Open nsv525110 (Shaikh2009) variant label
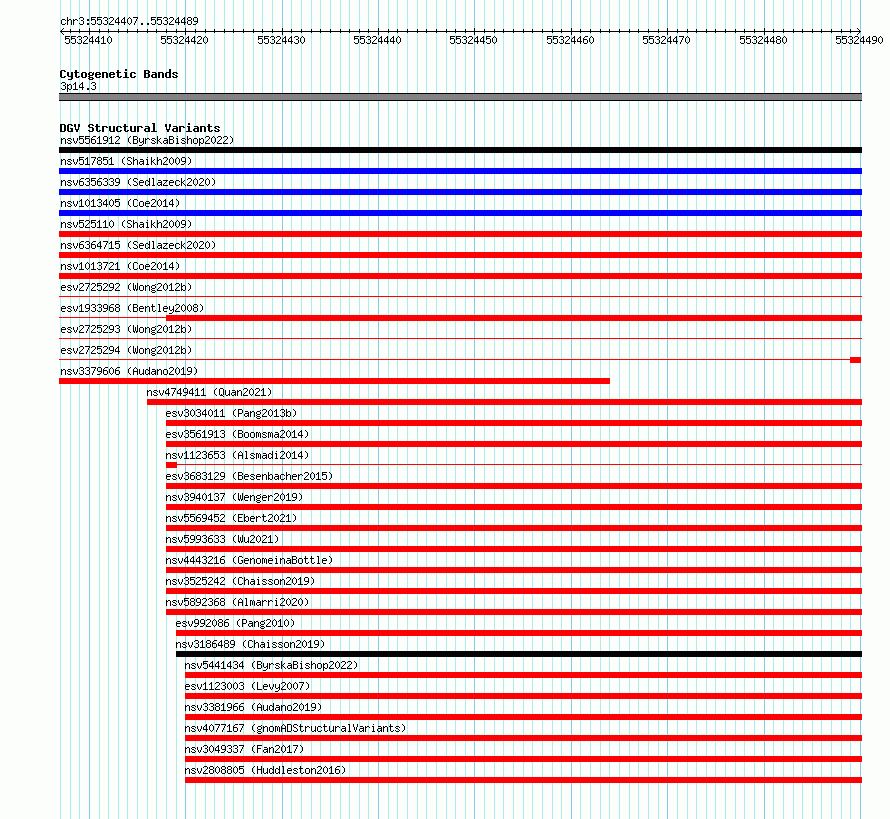The width and height of the screenshot is (890, 819). (x=126, y=224)
